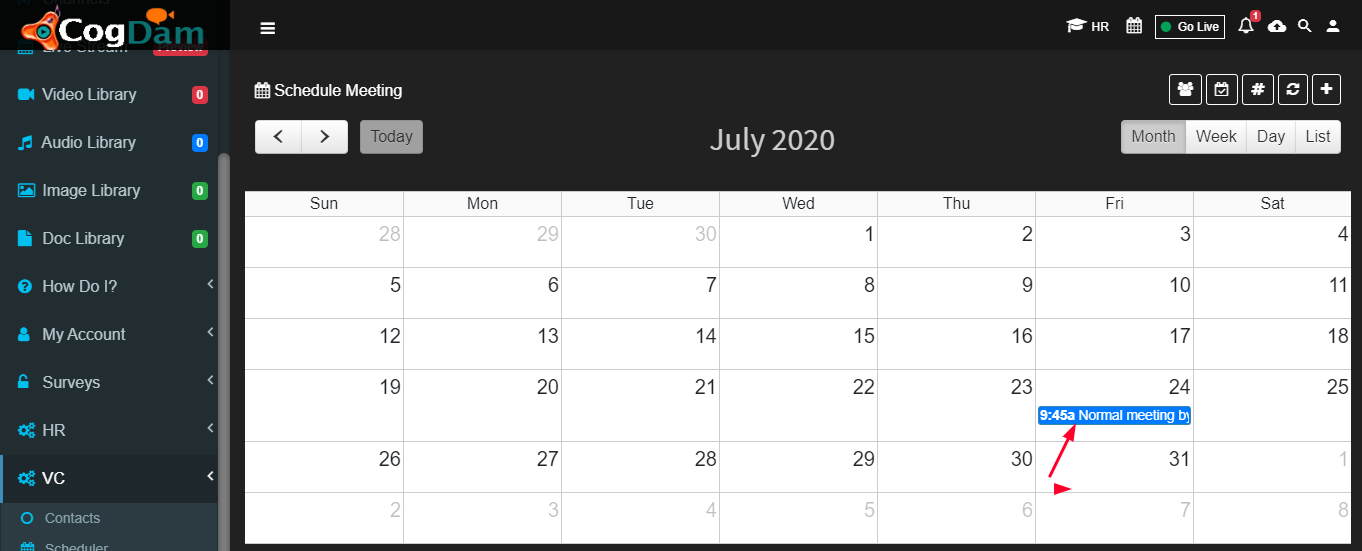The image size is (1362, 551).
Task: Switch to the Week view
Action: (x=1216, y=136)
